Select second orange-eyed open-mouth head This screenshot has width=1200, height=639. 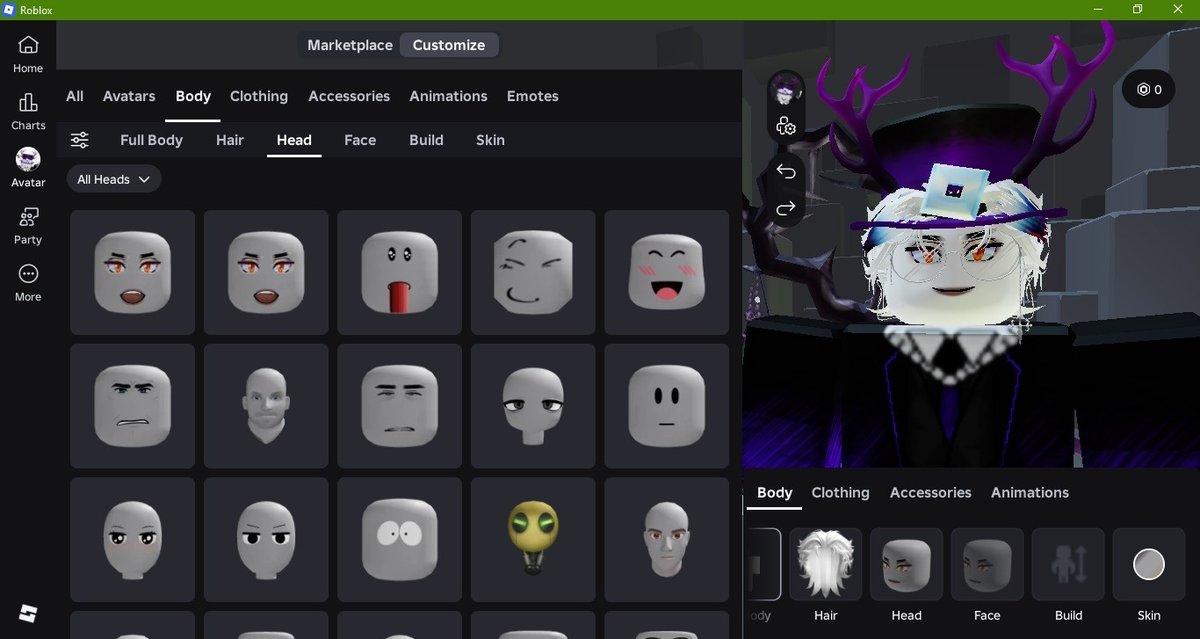tap(266, 272)
